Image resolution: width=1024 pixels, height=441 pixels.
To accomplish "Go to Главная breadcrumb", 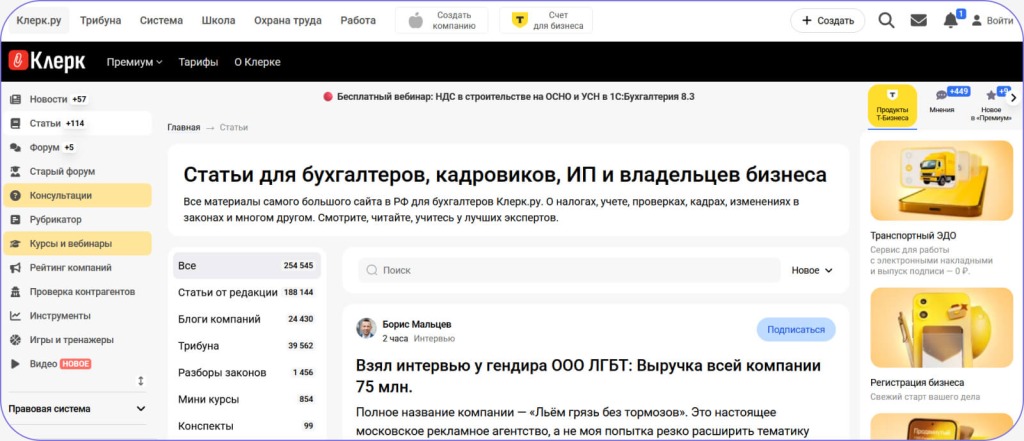I will pyautogui.click(x=184, y=127).
